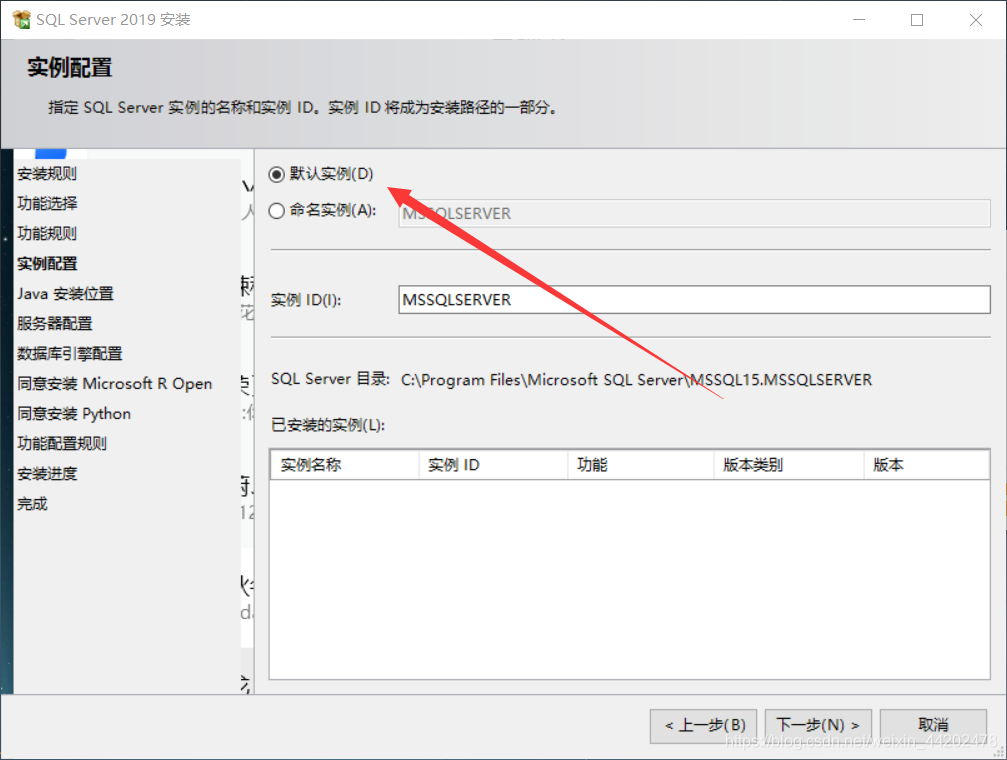Open the 同意安装 Python step
Image resolution: width=1007 pixels, height=760 pixels.
74,414
